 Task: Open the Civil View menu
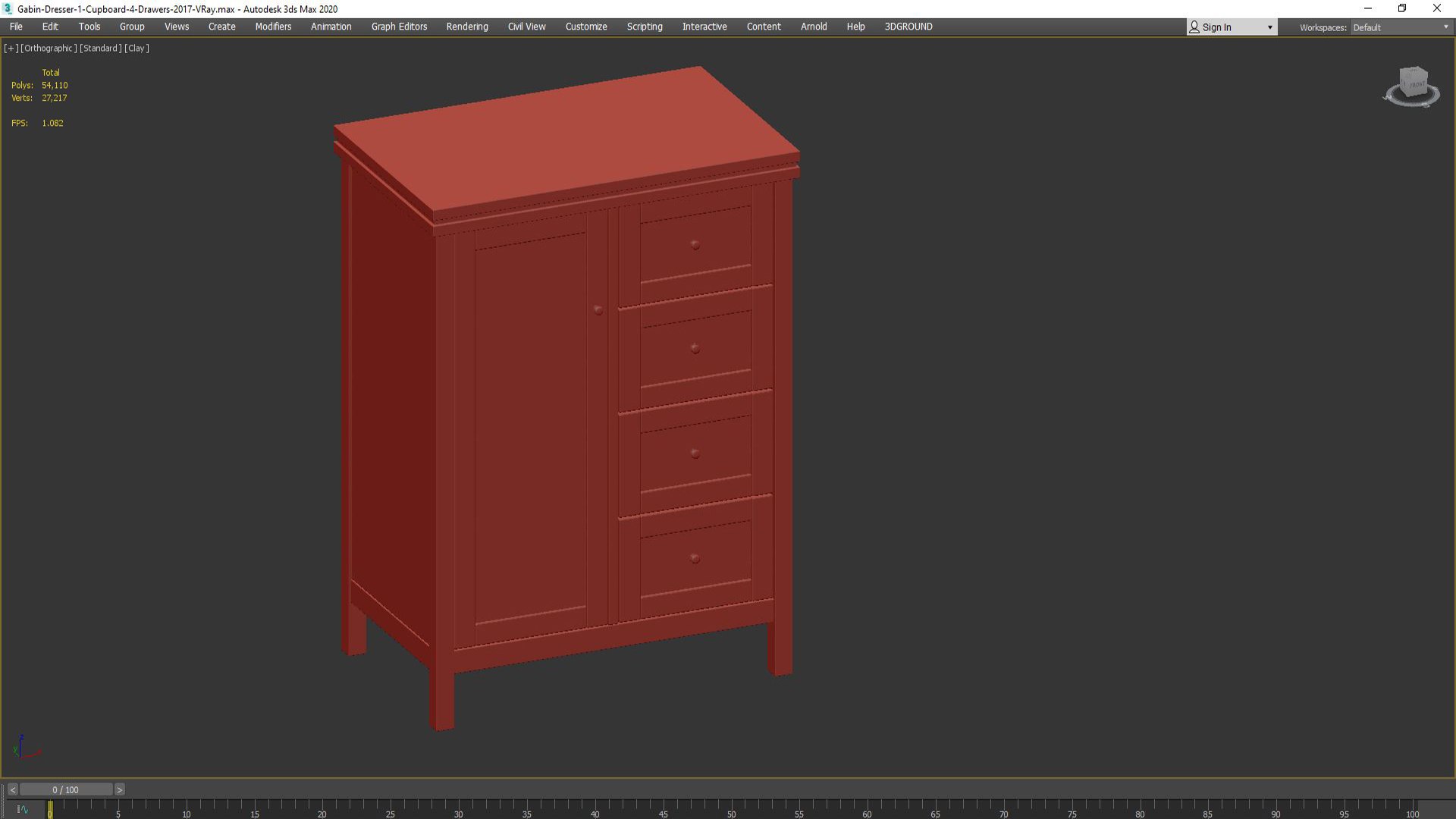click(526, 27)
